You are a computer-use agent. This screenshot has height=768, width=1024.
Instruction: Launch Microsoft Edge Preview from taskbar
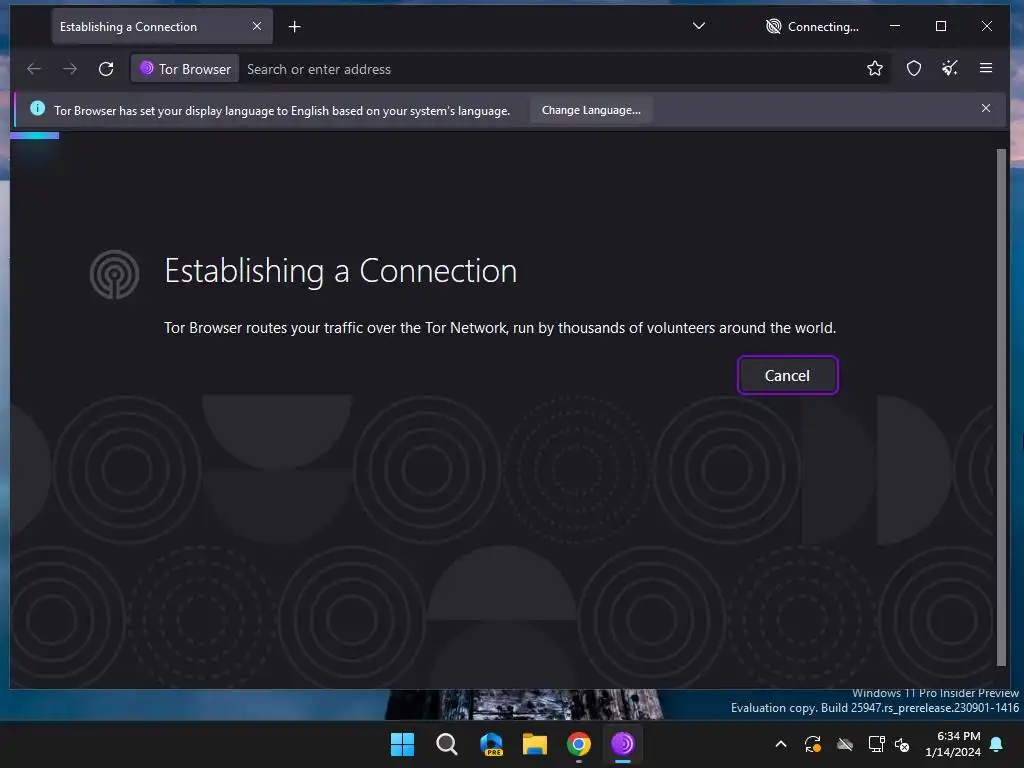491,744
